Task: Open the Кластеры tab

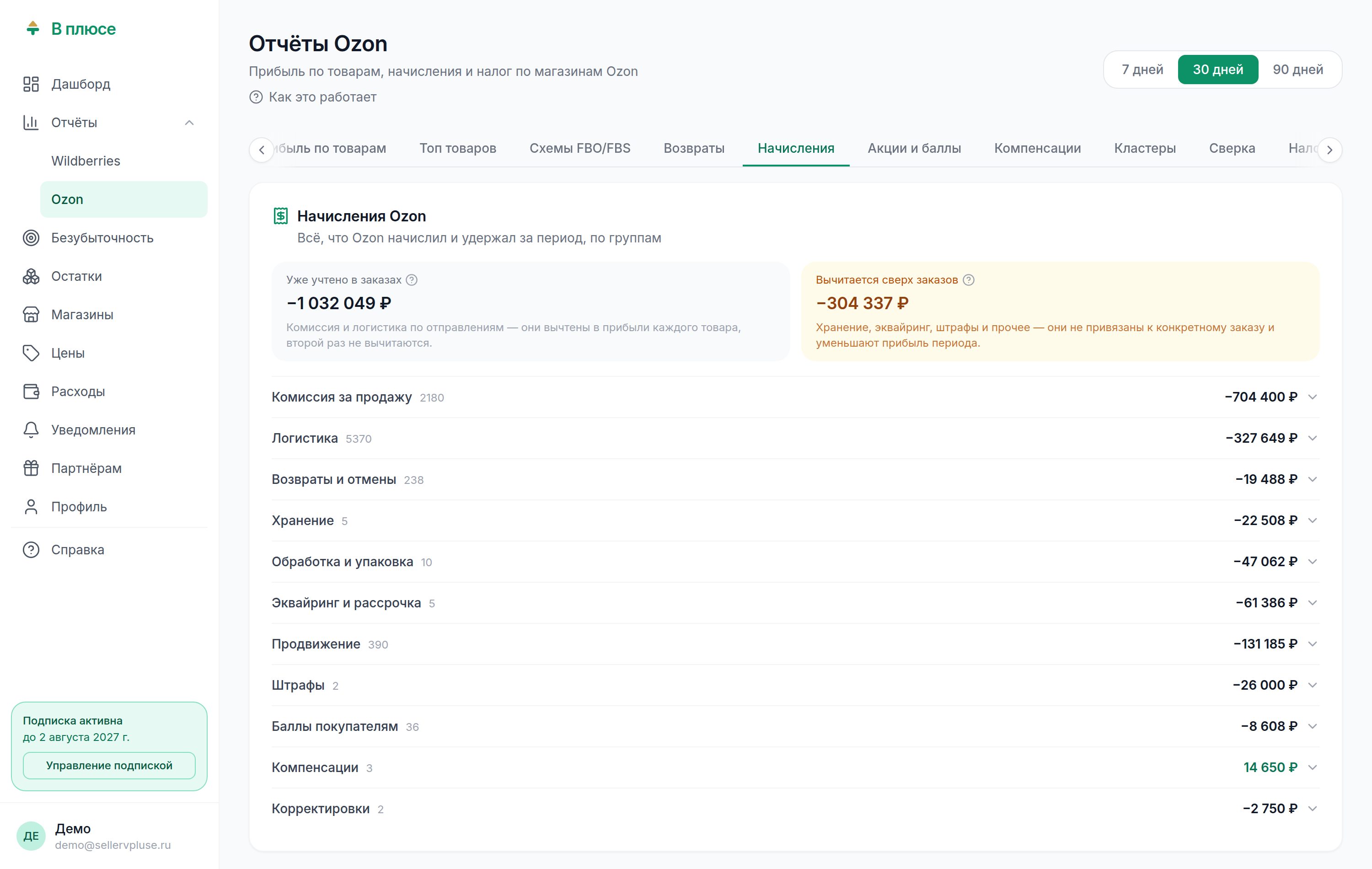Action: pos(1145,149)
